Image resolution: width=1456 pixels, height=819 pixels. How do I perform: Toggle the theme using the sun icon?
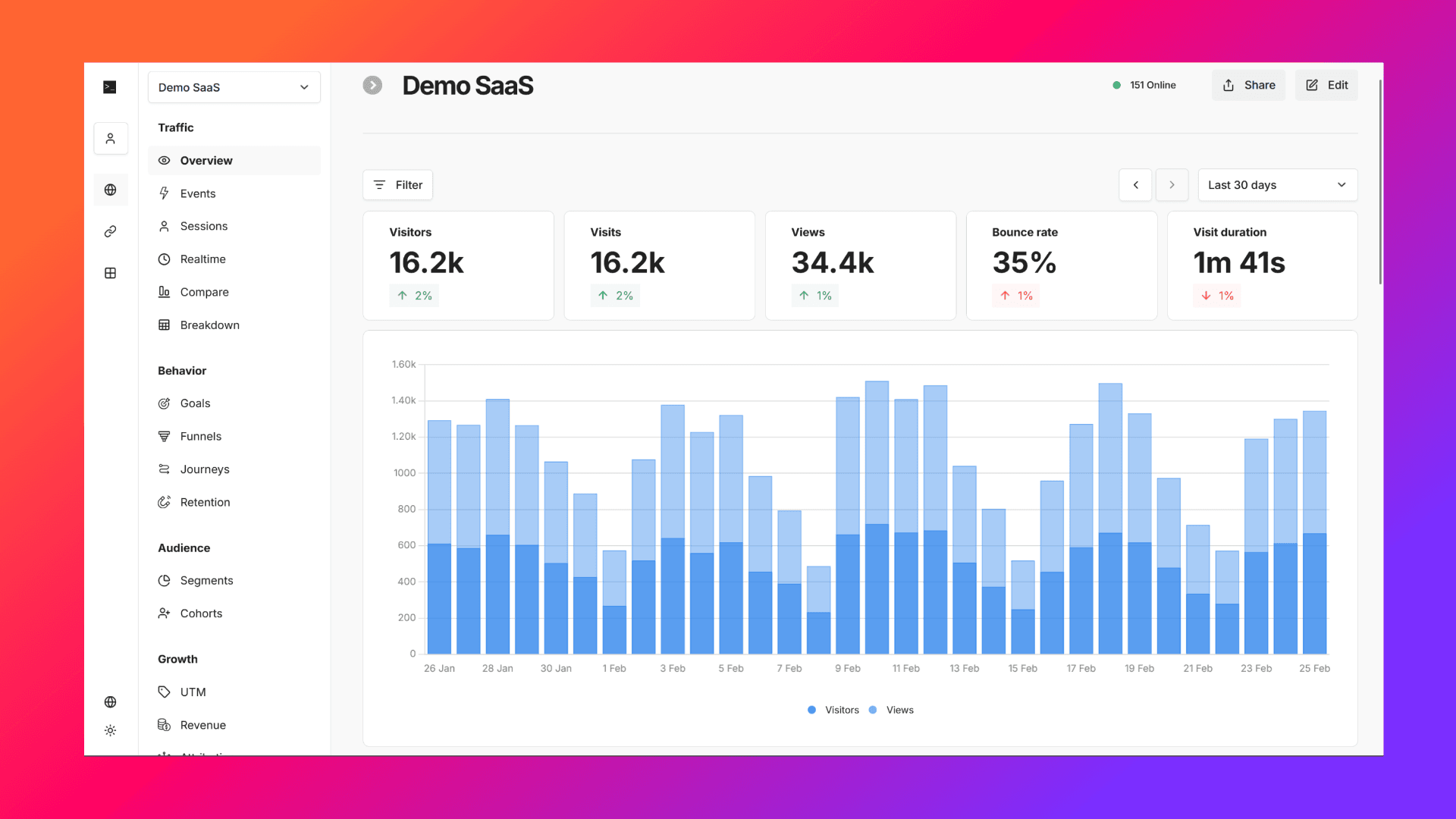[x=111, y=730]
